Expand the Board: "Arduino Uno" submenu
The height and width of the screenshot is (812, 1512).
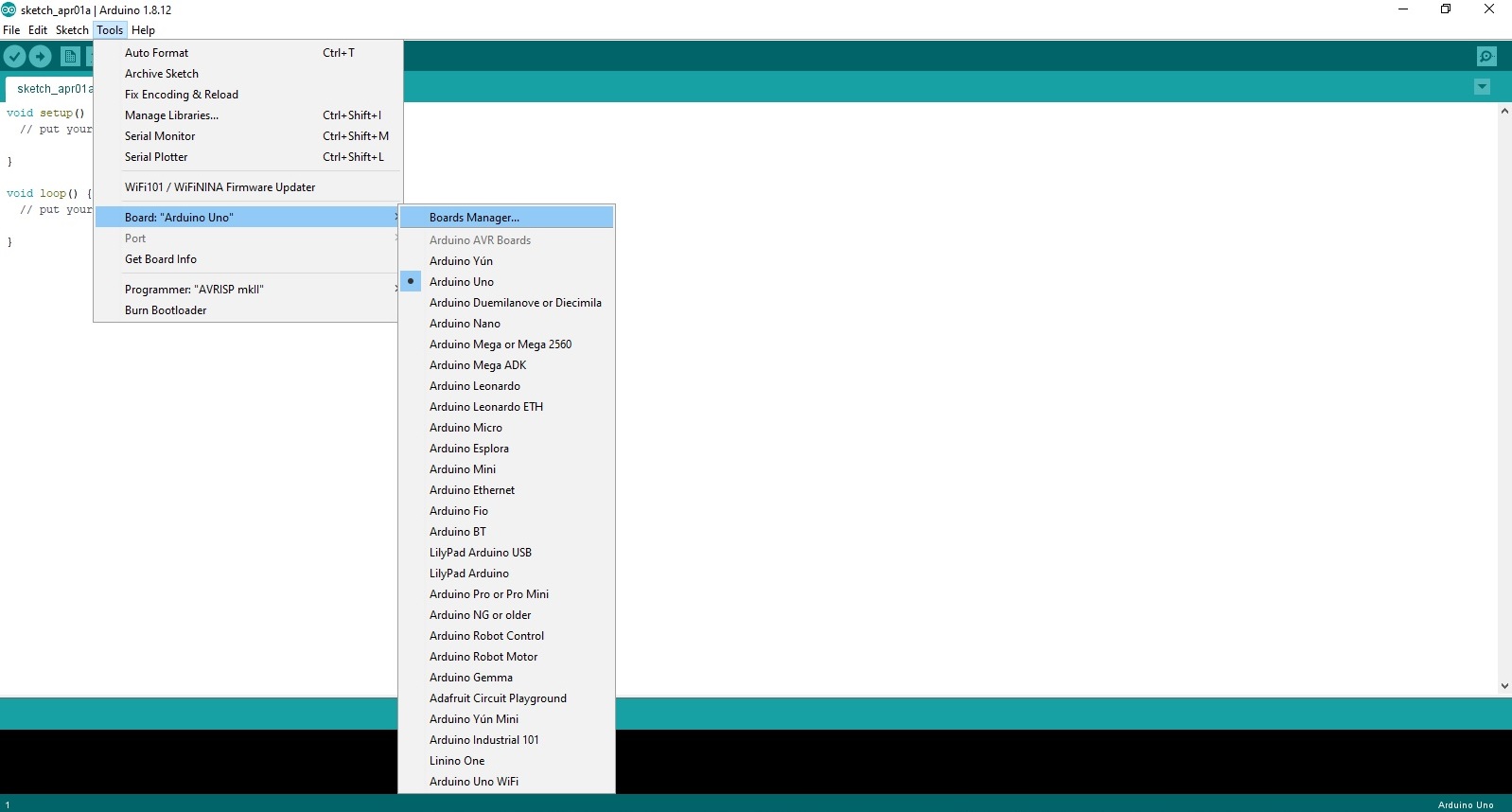click(248, 218)
